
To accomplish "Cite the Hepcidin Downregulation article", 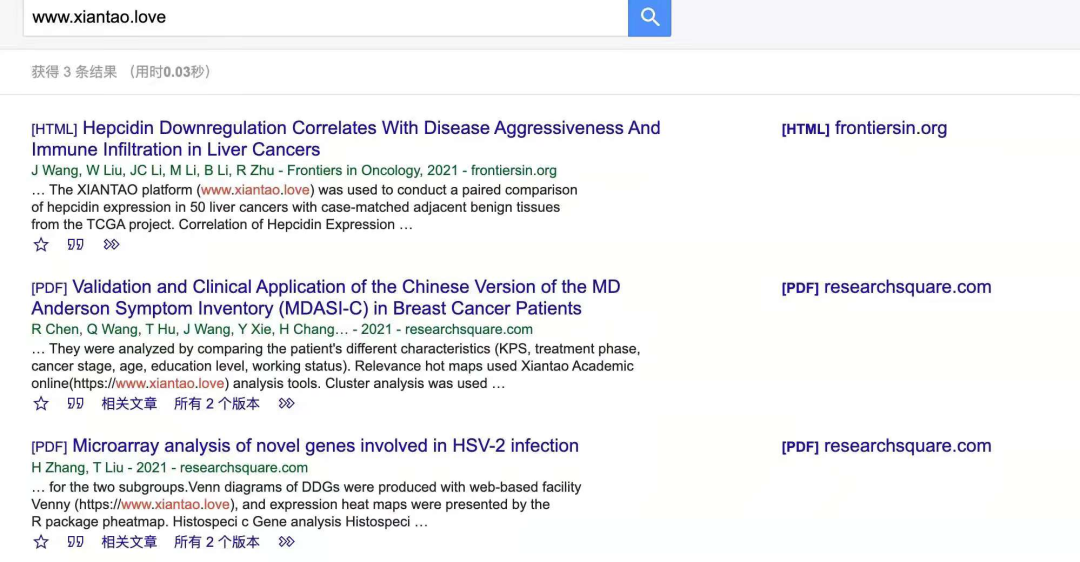I will (x=76, y=244).
